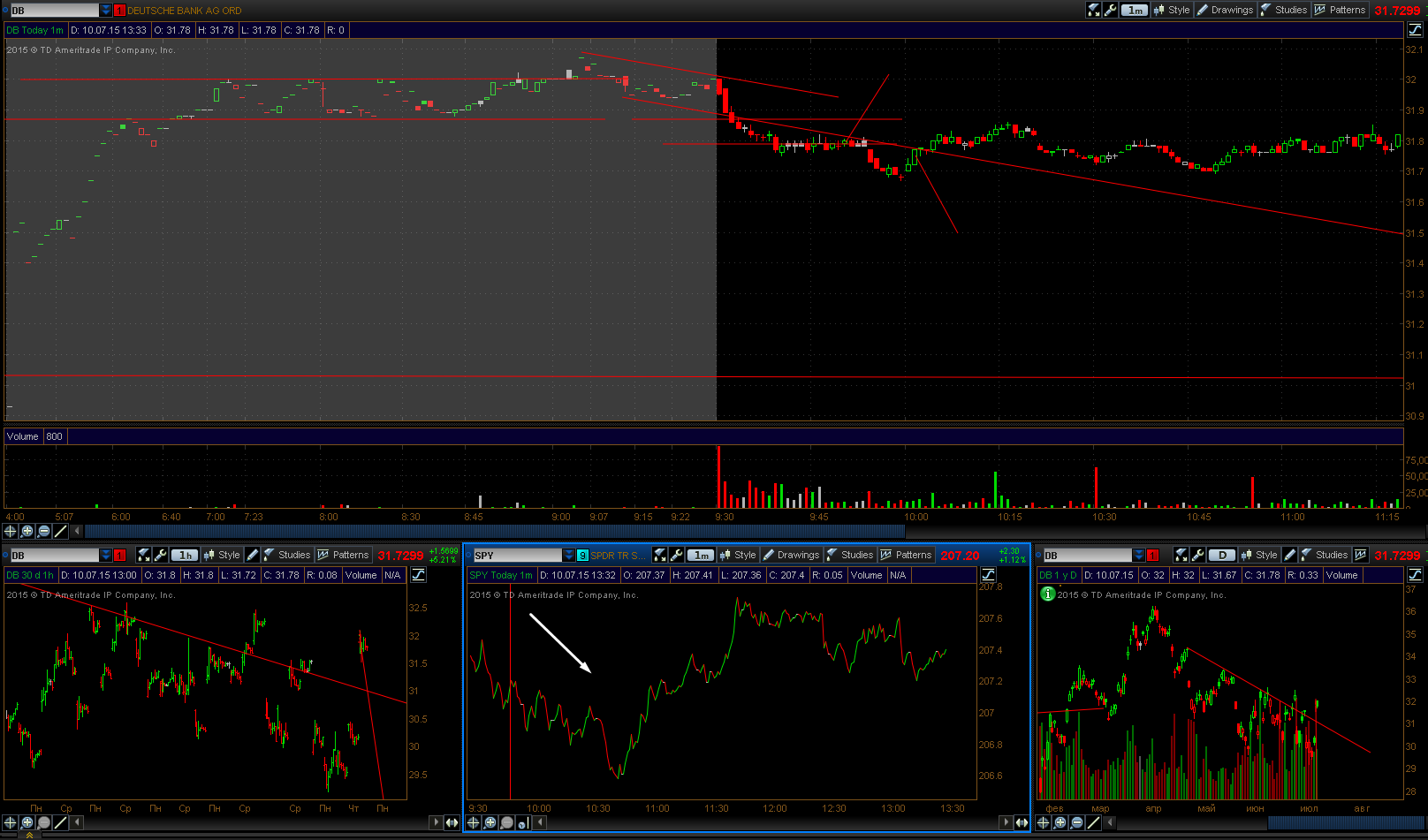Toggle log scale icon on top chart axis
The height and width of the screenshot is (840, 1428).
coord(1415,30)
